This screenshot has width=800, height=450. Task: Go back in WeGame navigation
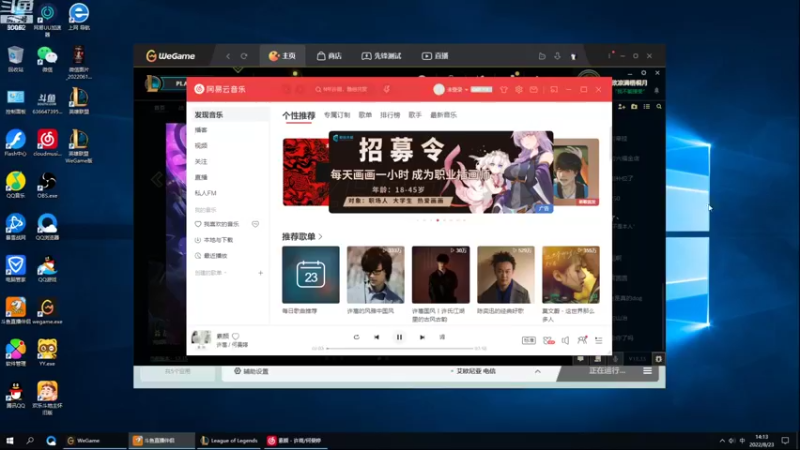coord(228,56)
